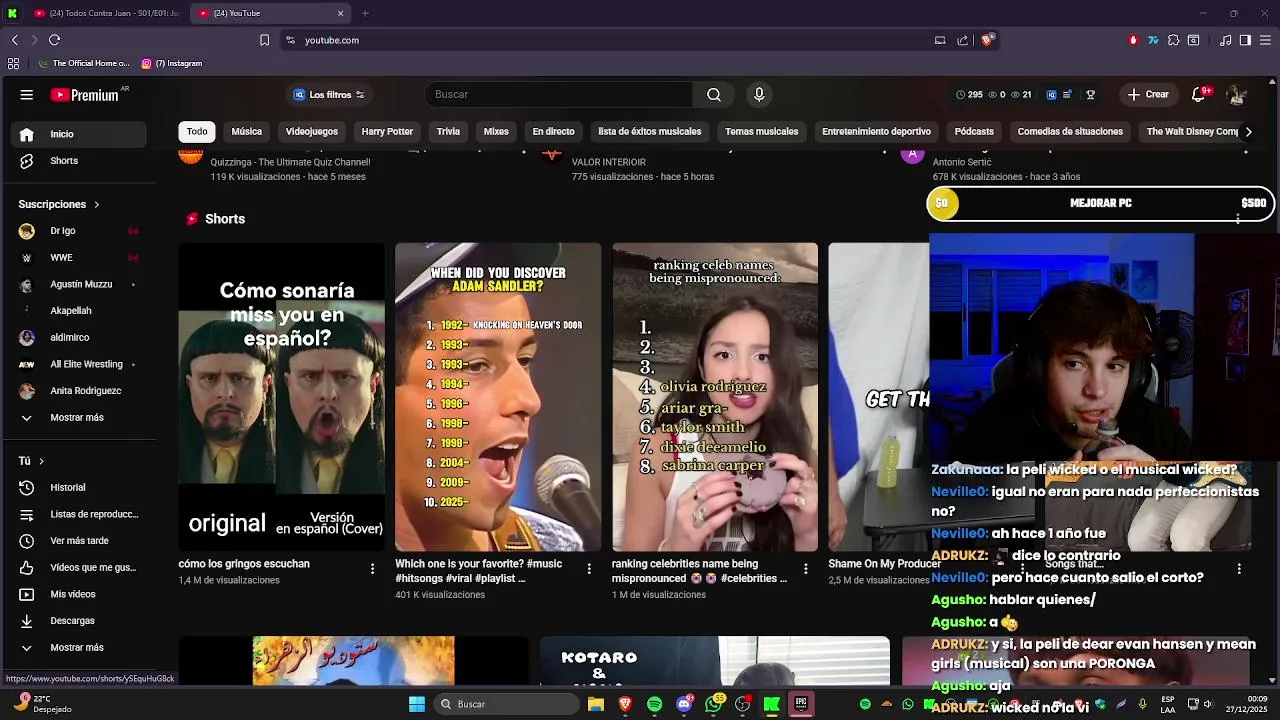1280x720 pixels.
Task: Open 'ranking celeb names' short thumbnail
Action: click(715, 397)
